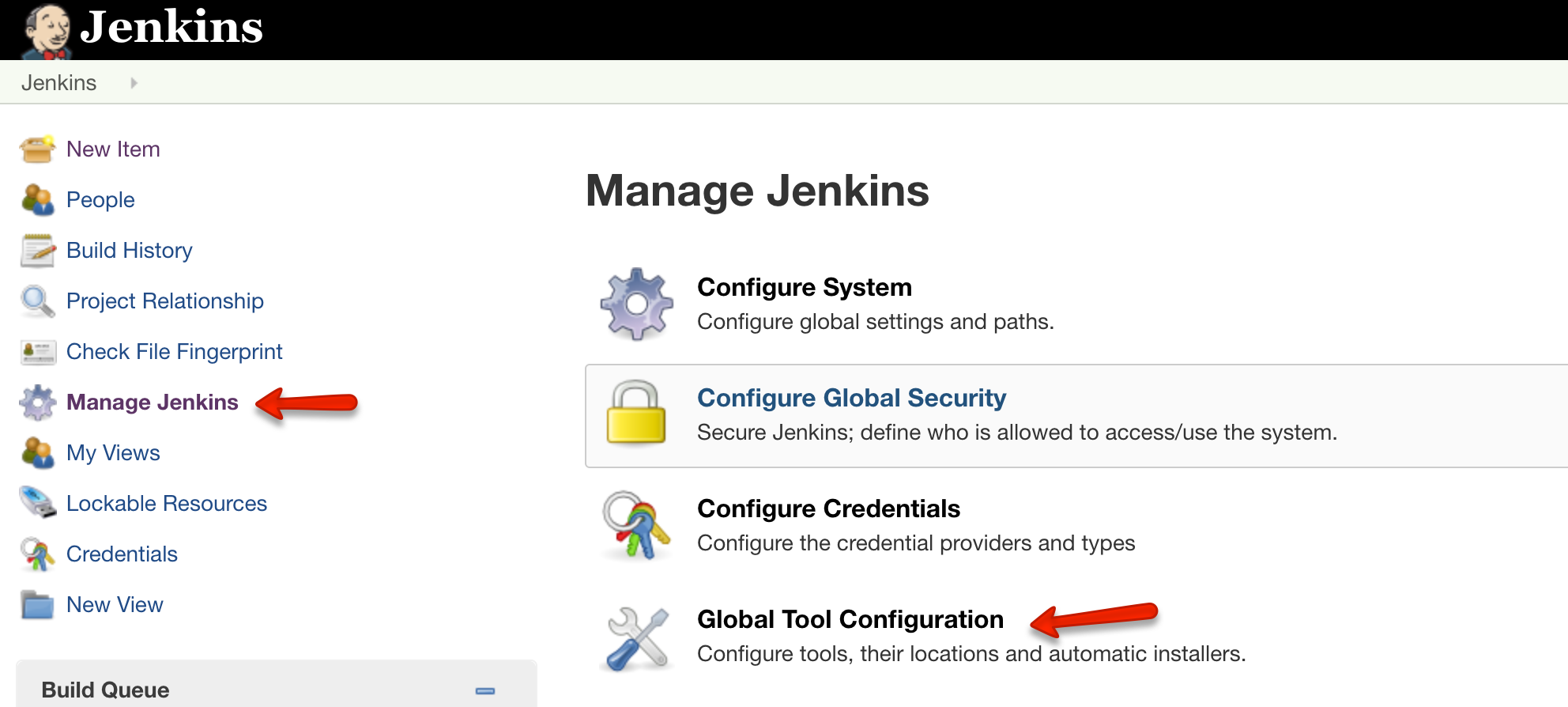1568x707 pixels.
Task: Click the Credentials keys icon in sidebar
Action: (37, 554)
